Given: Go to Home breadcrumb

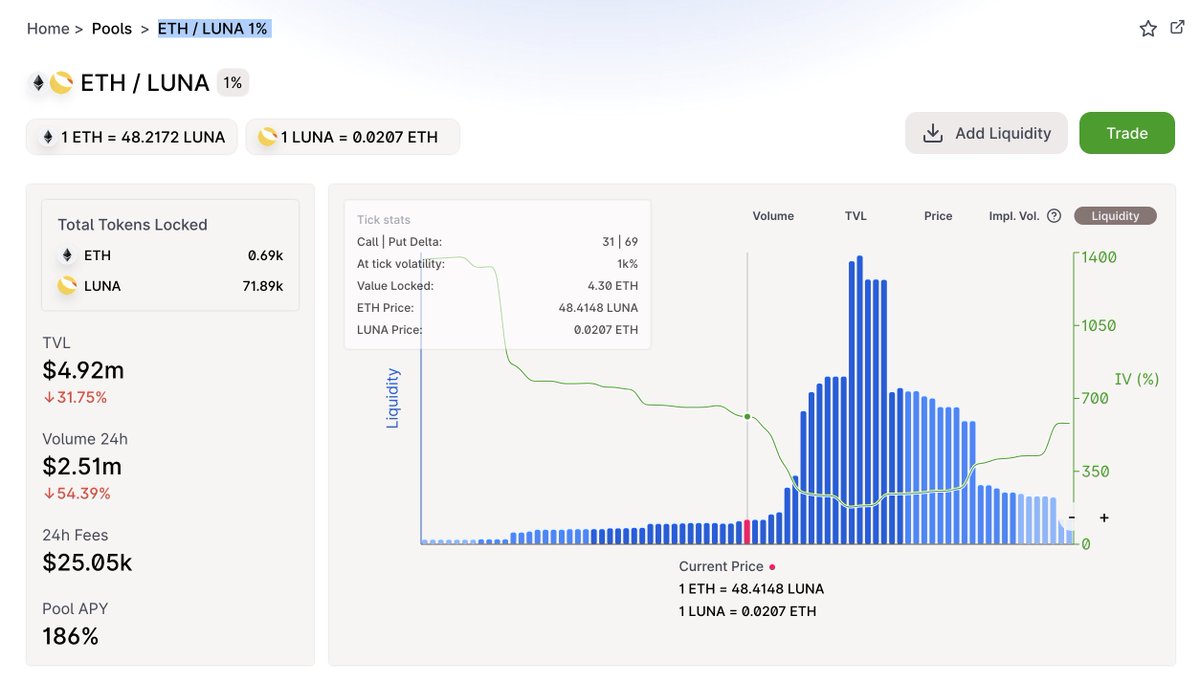Looking at the screenshot, I should (x=48, y=29).
